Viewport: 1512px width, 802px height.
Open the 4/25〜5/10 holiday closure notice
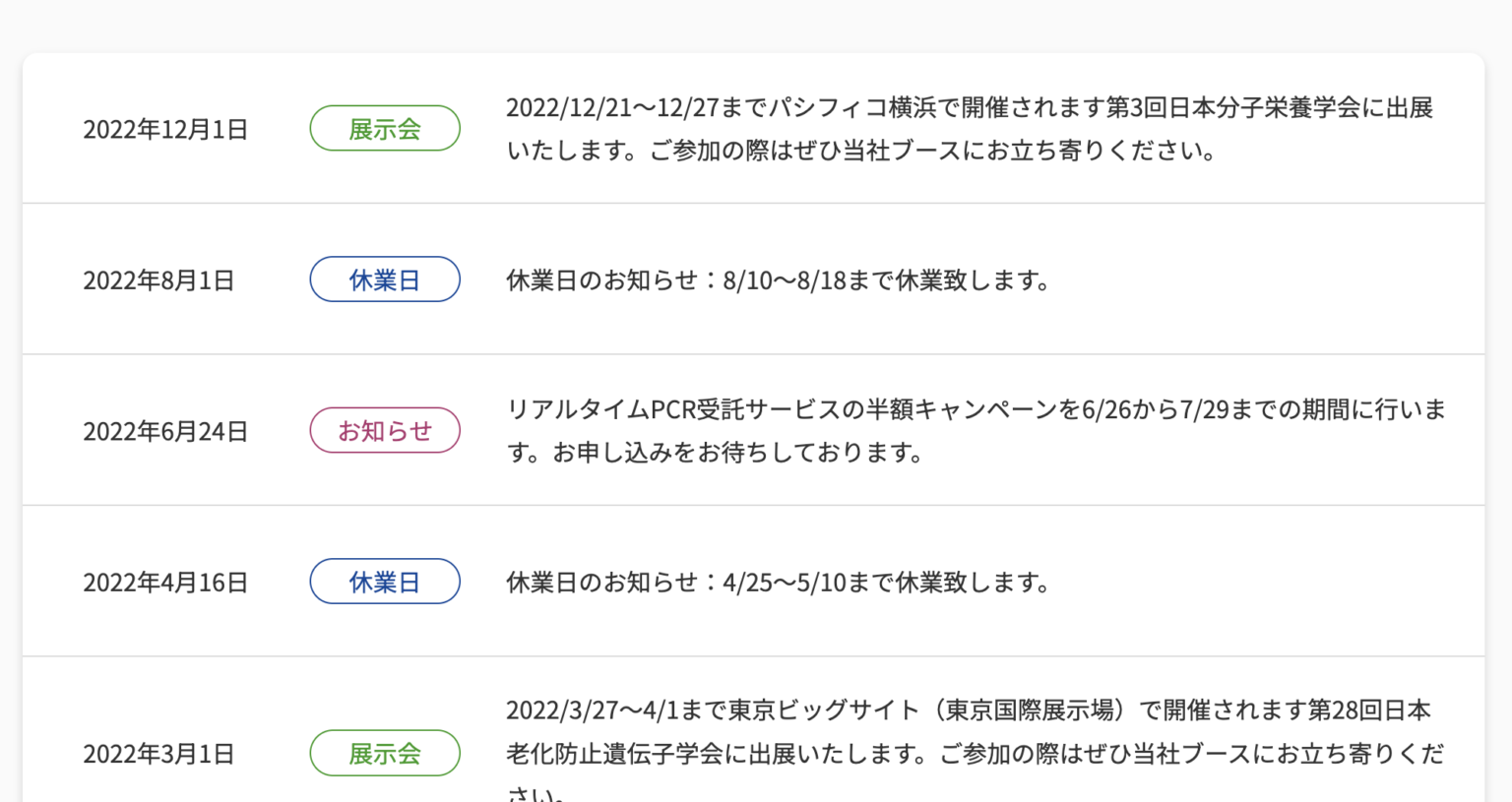(x=780, y=583)
